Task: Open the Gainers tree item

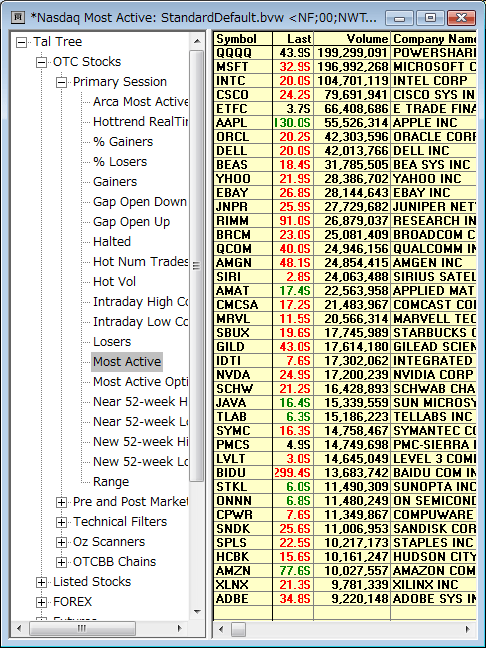Action: [x=115, y=182]
